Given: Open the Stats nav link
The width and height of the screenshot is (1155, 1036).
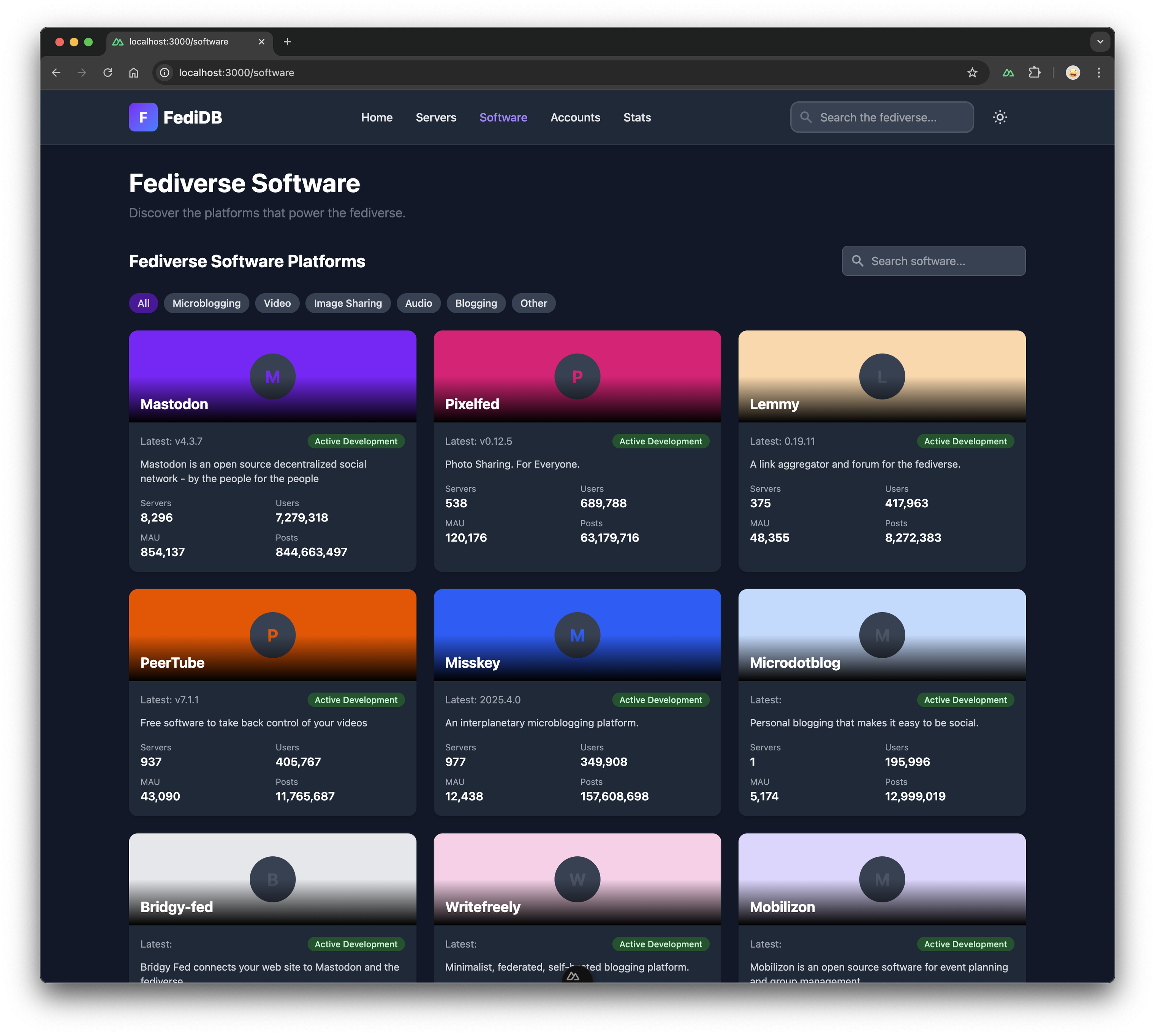Looking at the screenshot, I should 637,117.
